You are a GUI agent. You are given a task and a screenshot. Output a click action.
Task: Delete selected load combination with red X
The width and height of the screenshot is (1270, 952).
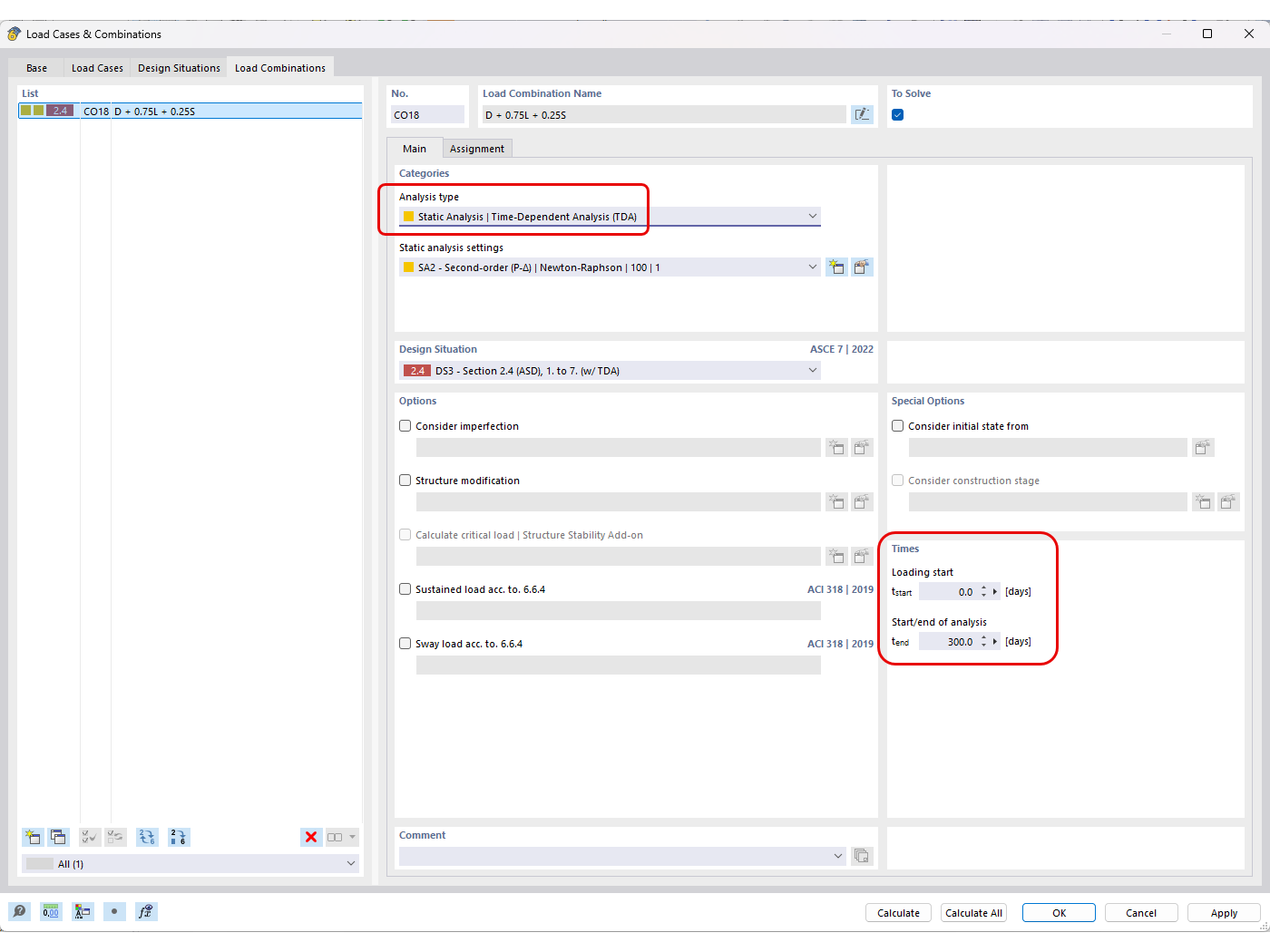311,837
